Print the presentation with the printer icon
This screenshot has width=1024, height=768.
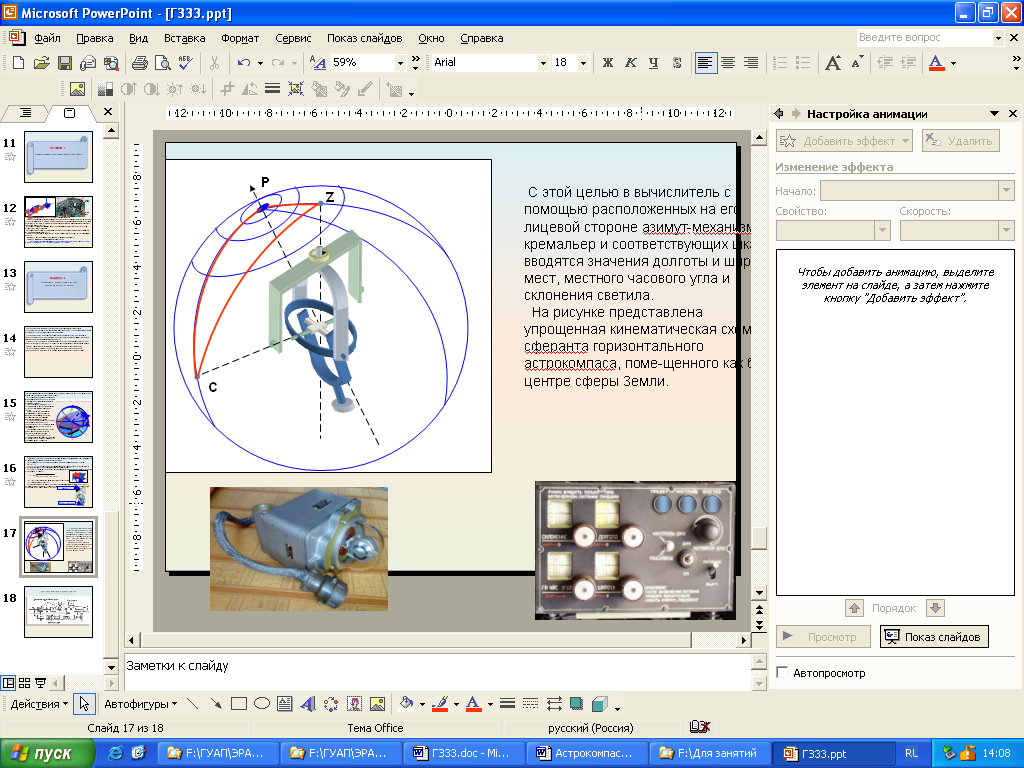coord(139,63)
